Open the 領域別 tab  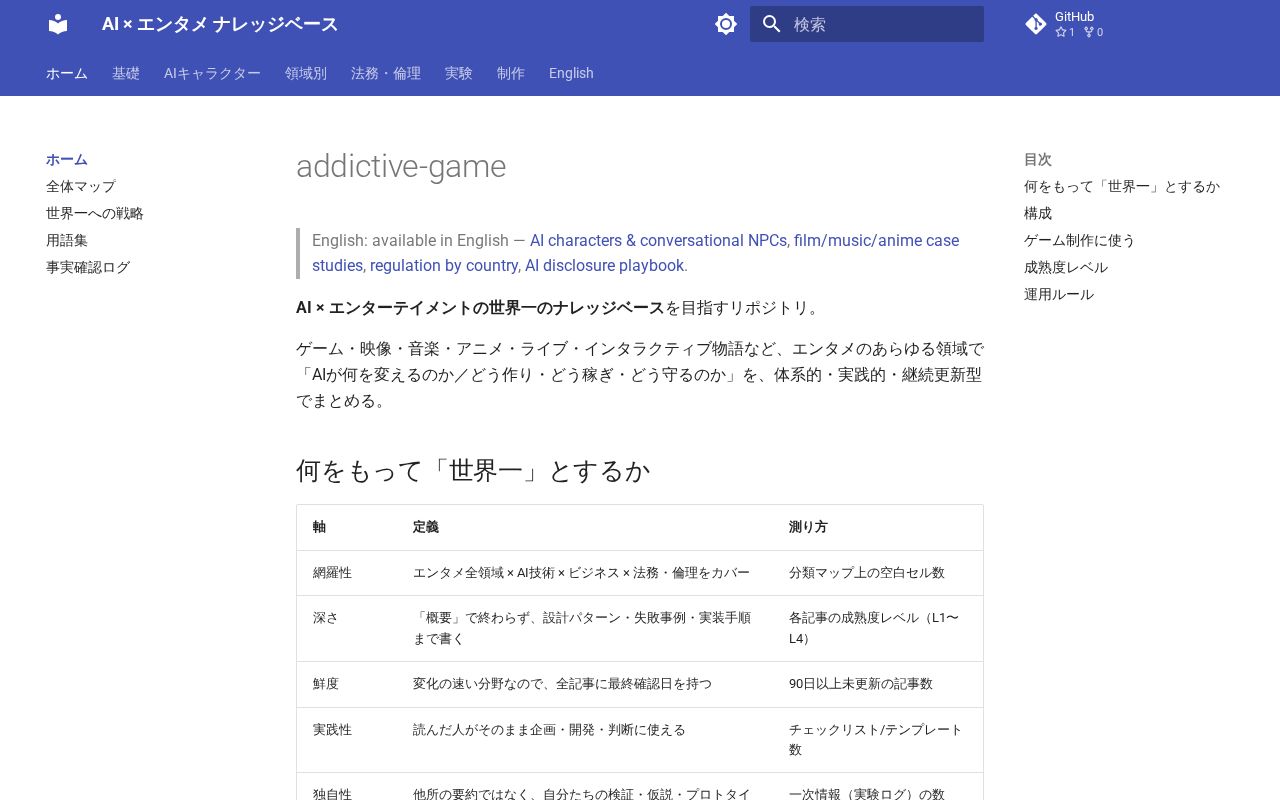pos(306,73)
